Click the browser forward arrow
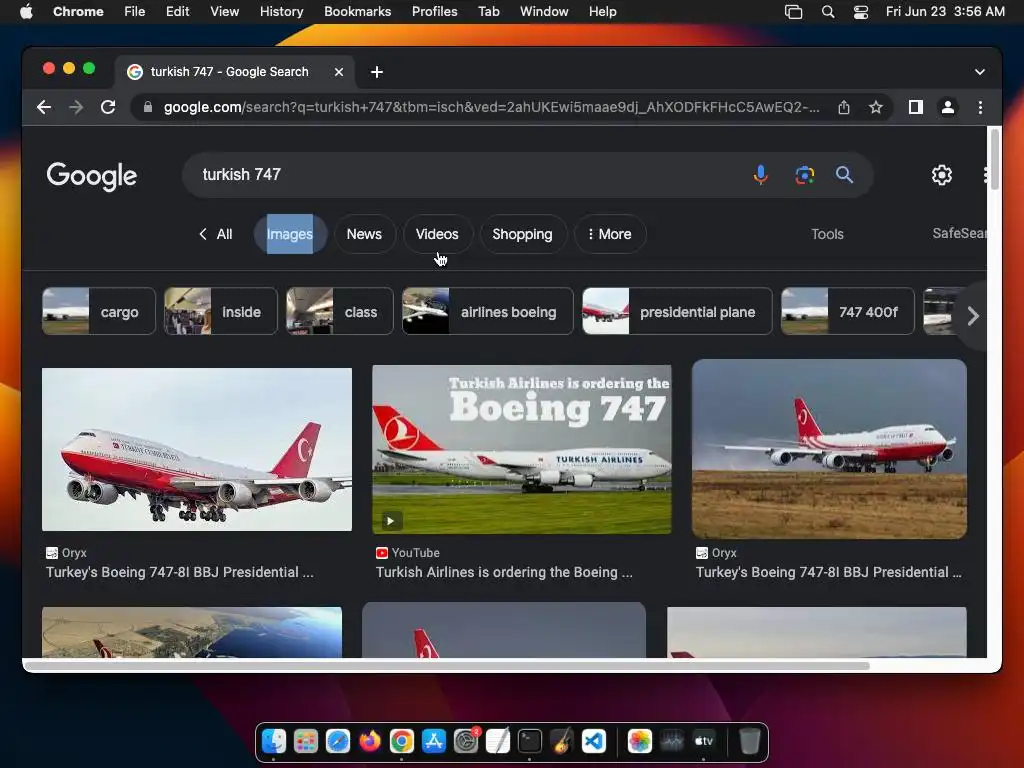 click(76, 107)
